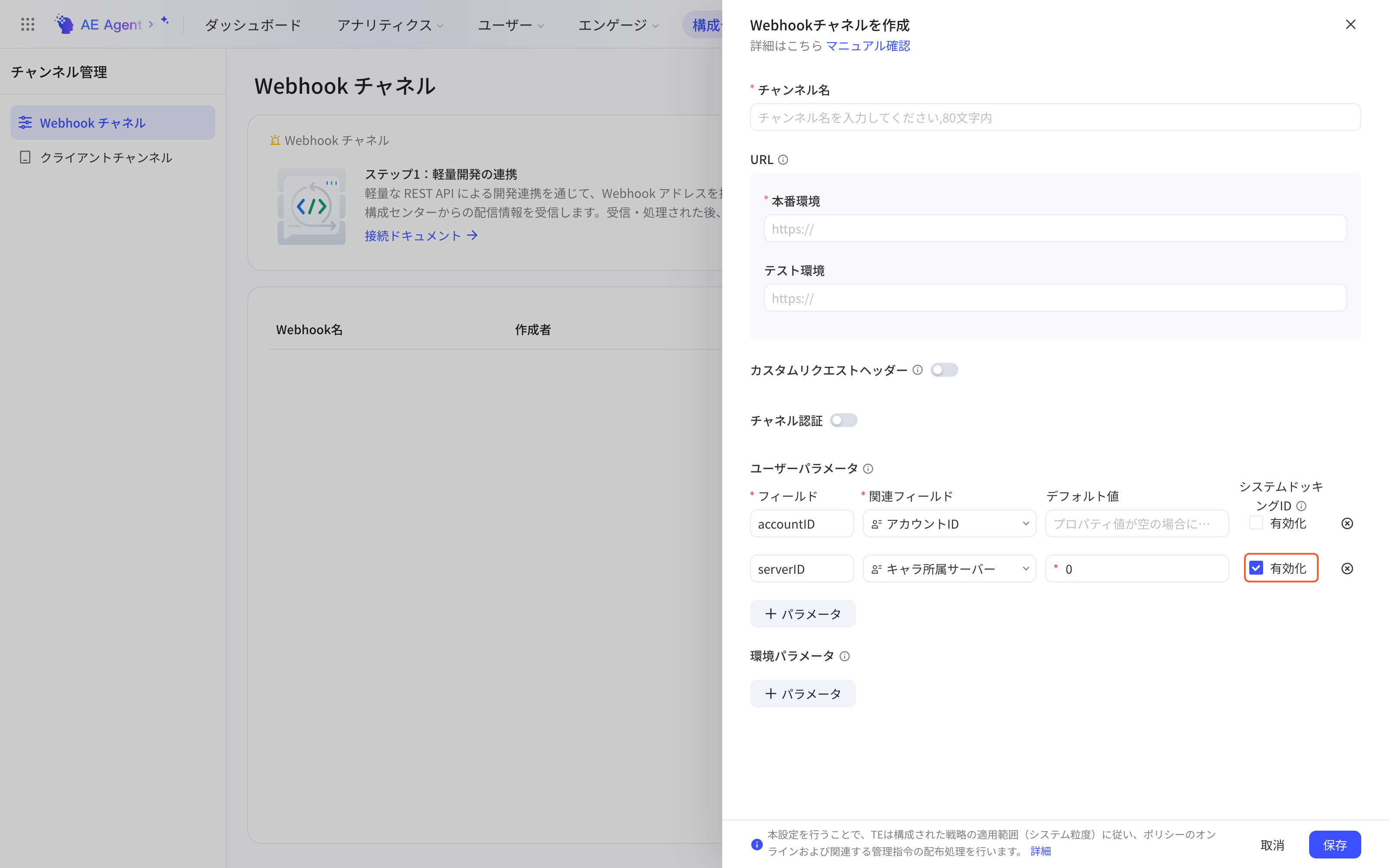Check 有効化 for the accountID row

(x=1256, y=523)
